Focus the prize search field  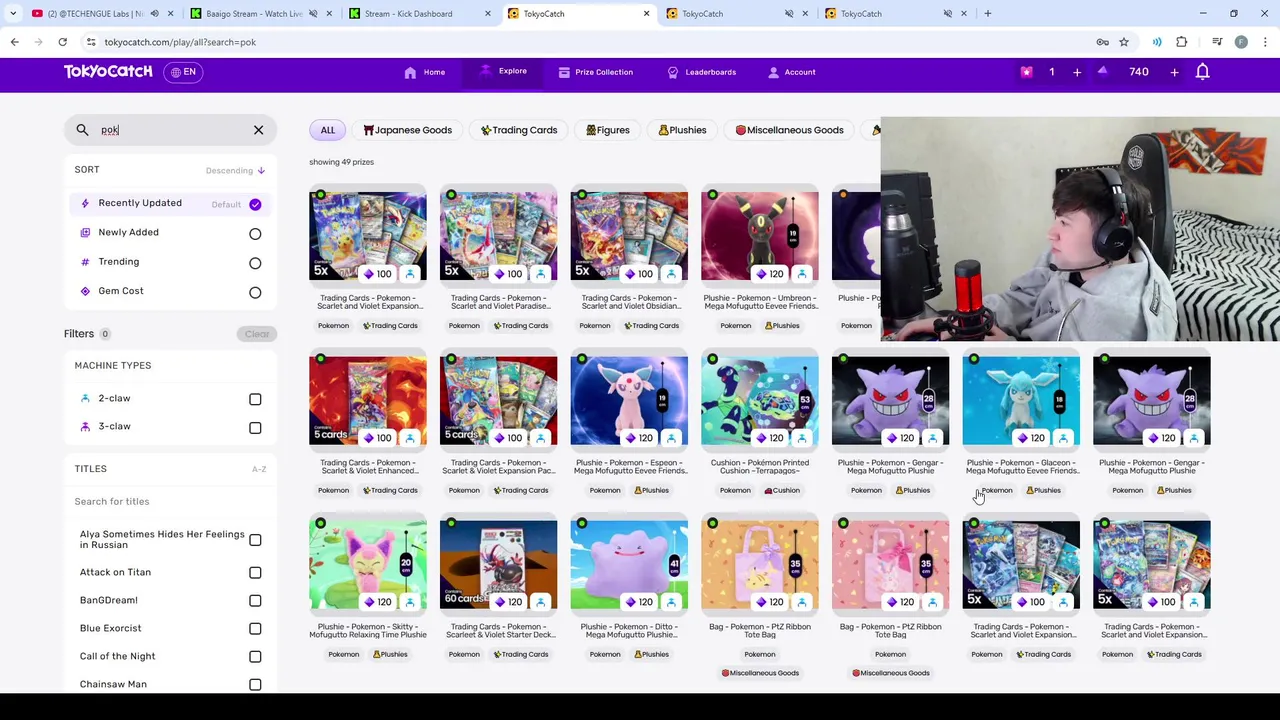tap(170, 130)
